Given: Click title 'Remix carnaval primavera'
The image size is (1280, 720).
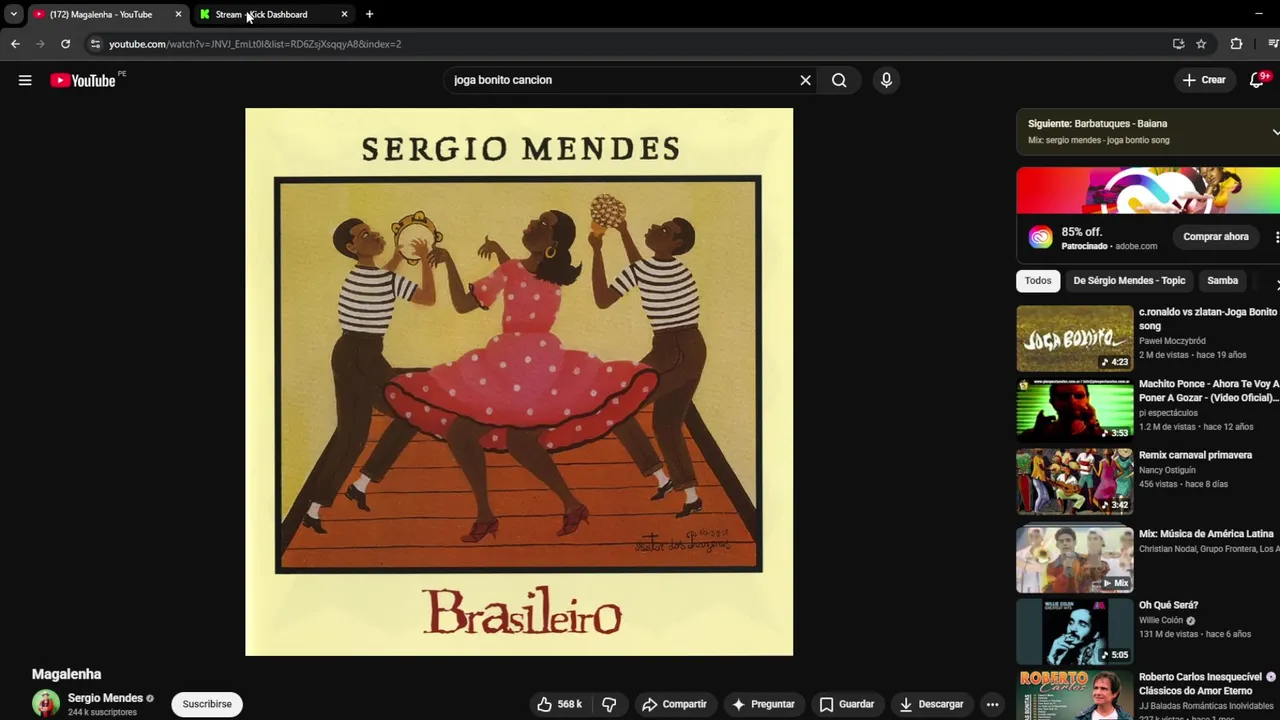Looking at the screenshot, I should pos(1195,455).
